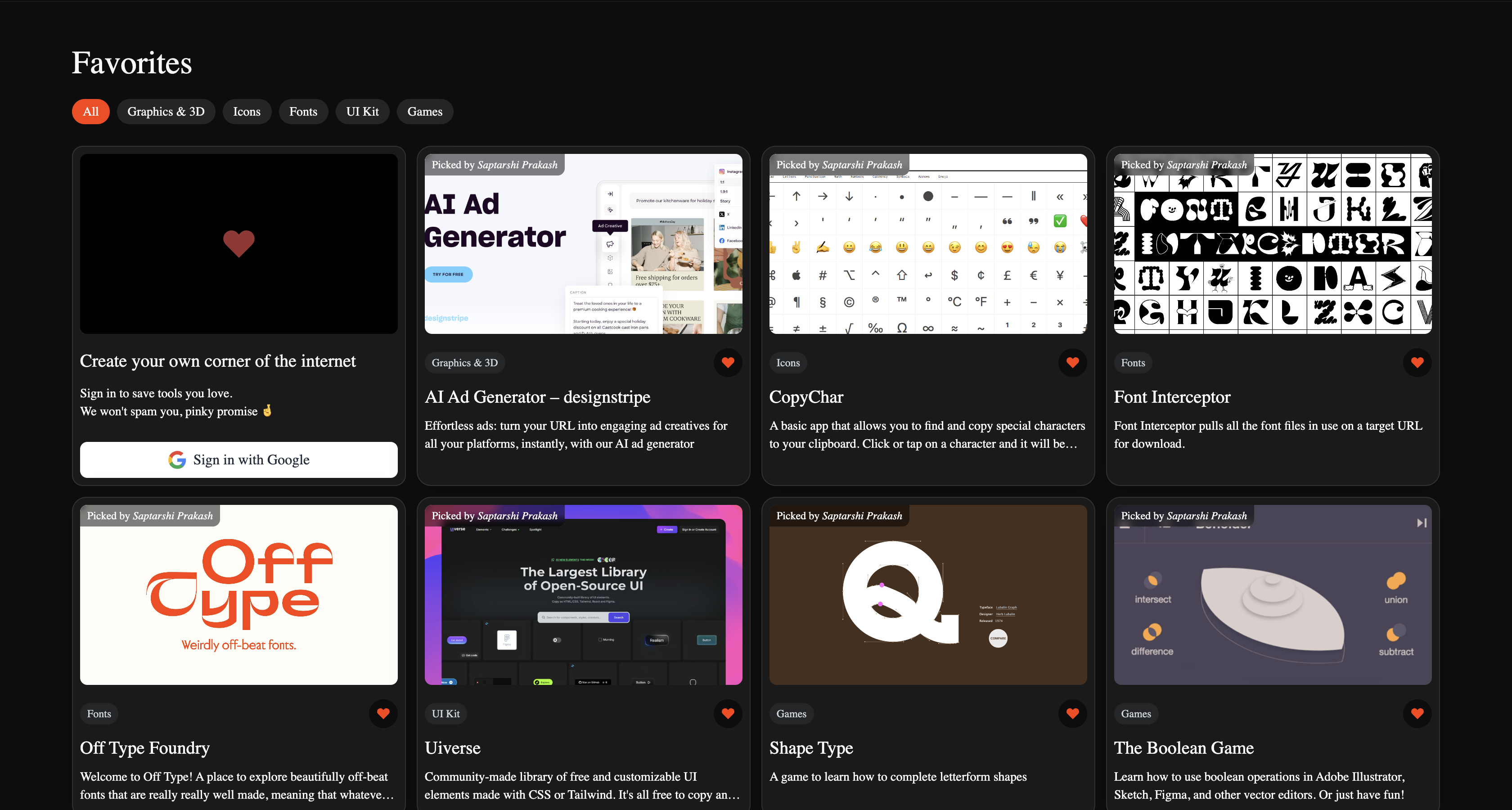Click Picked by label on Uiverse card
Image resolution: width=1512 pixels, height=810 pixels.
point(495,516)
